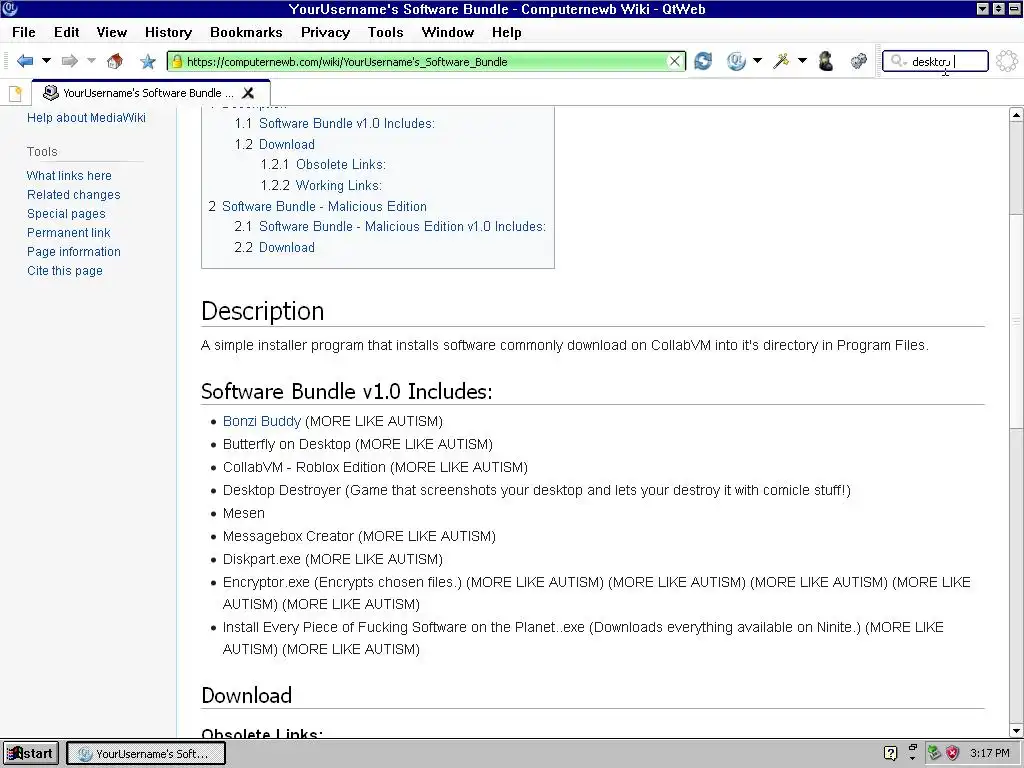1024x768 pixels.
Task: Open the Bonzi Buddy wiki link
Action: (x=262, y=421)
